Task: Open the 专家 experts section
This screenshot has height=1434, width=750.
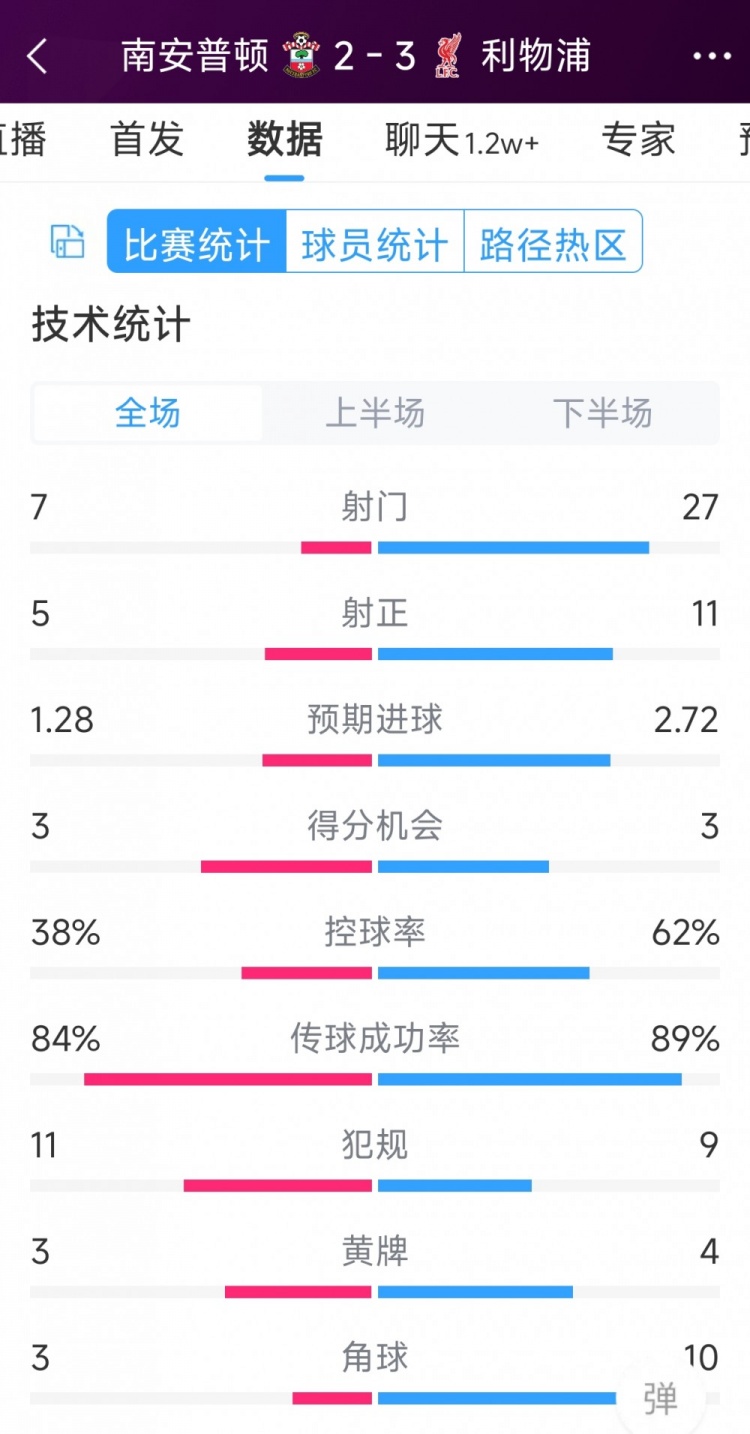Action: pyautogui.click(x=637, y=141)
